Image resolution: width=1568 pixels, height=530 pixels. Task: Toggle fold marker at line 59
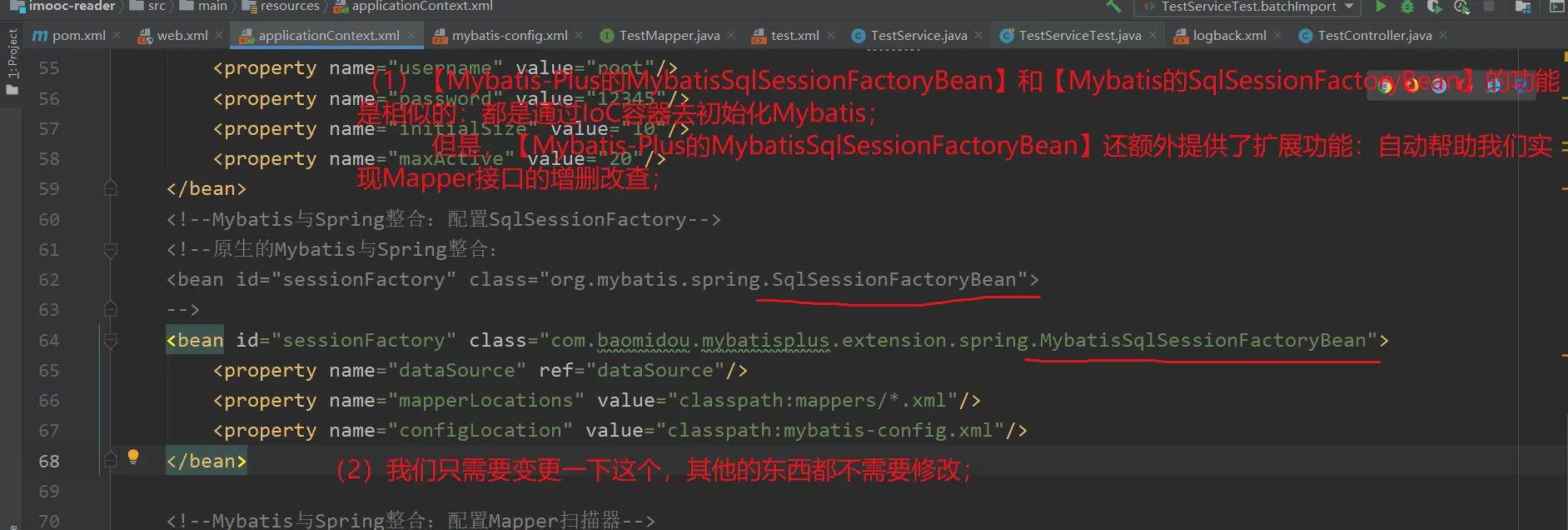point(111,189)
